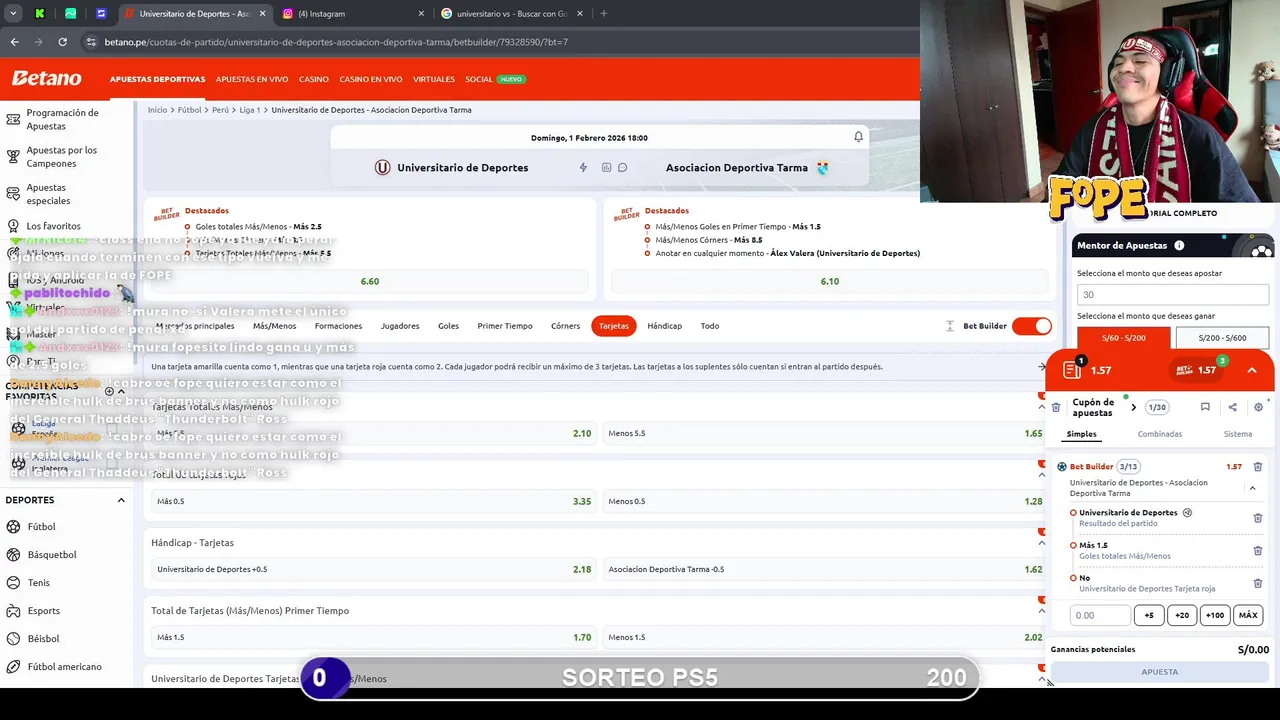
Task: Open the Jugadores market tab
Action: point(400,326)
